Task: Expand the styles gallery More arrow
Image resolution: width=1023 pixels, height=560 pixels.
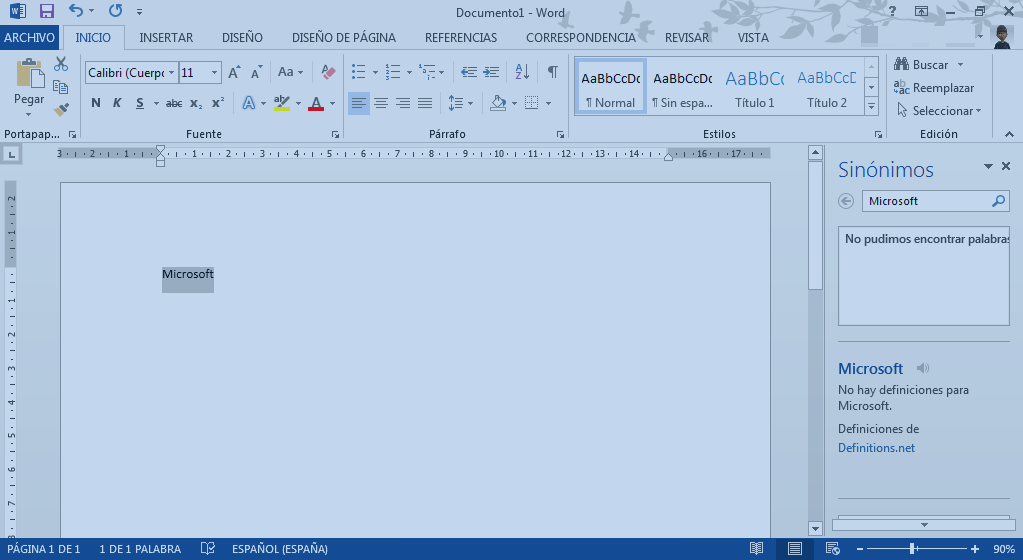Action: click(x=872, y=106)
